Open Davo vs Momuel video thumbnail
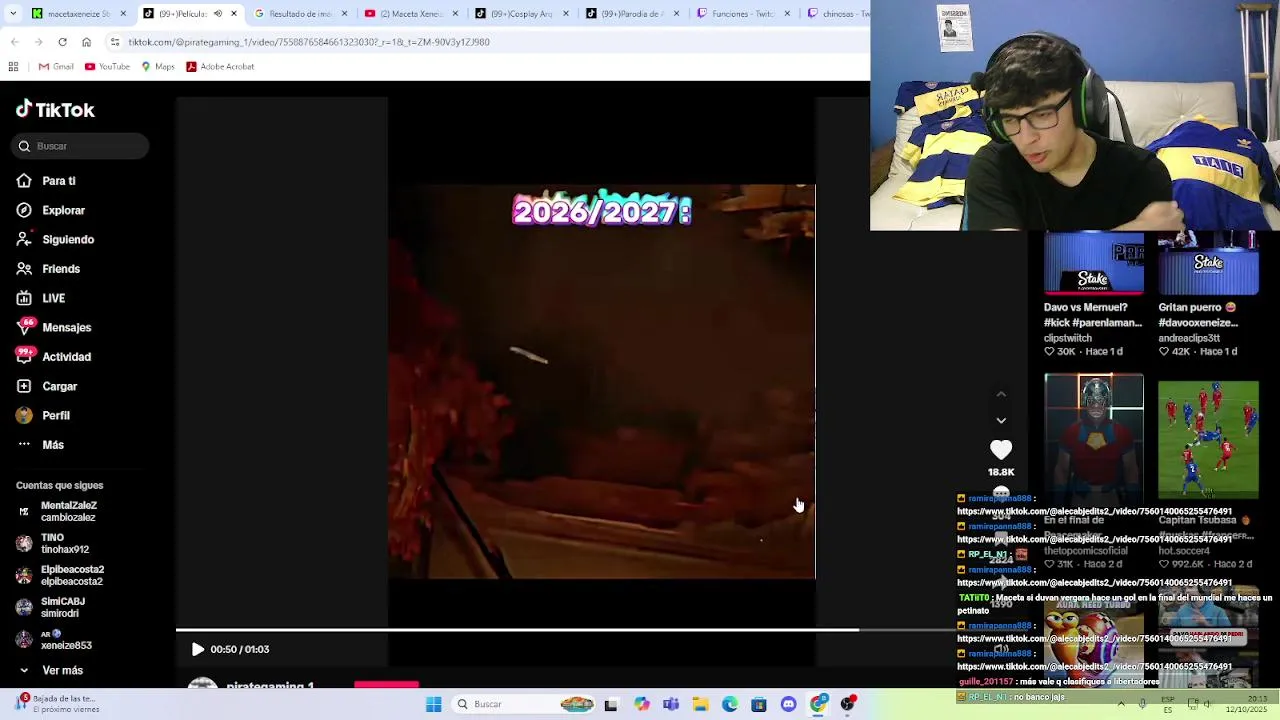1280x720 pixels. click(1094, 264)
